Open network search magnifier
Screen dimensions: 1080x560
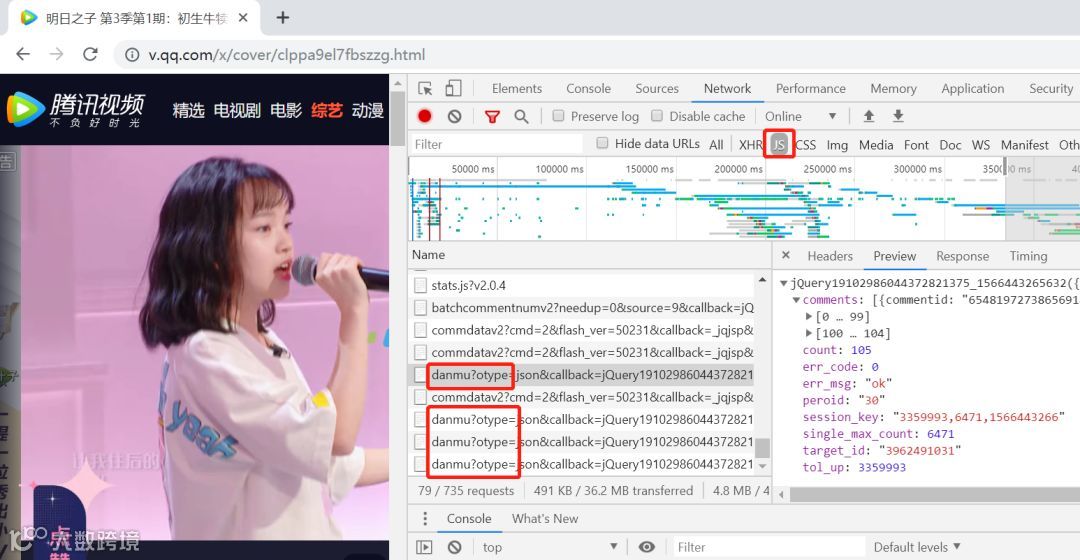click(x=521, y=116)
